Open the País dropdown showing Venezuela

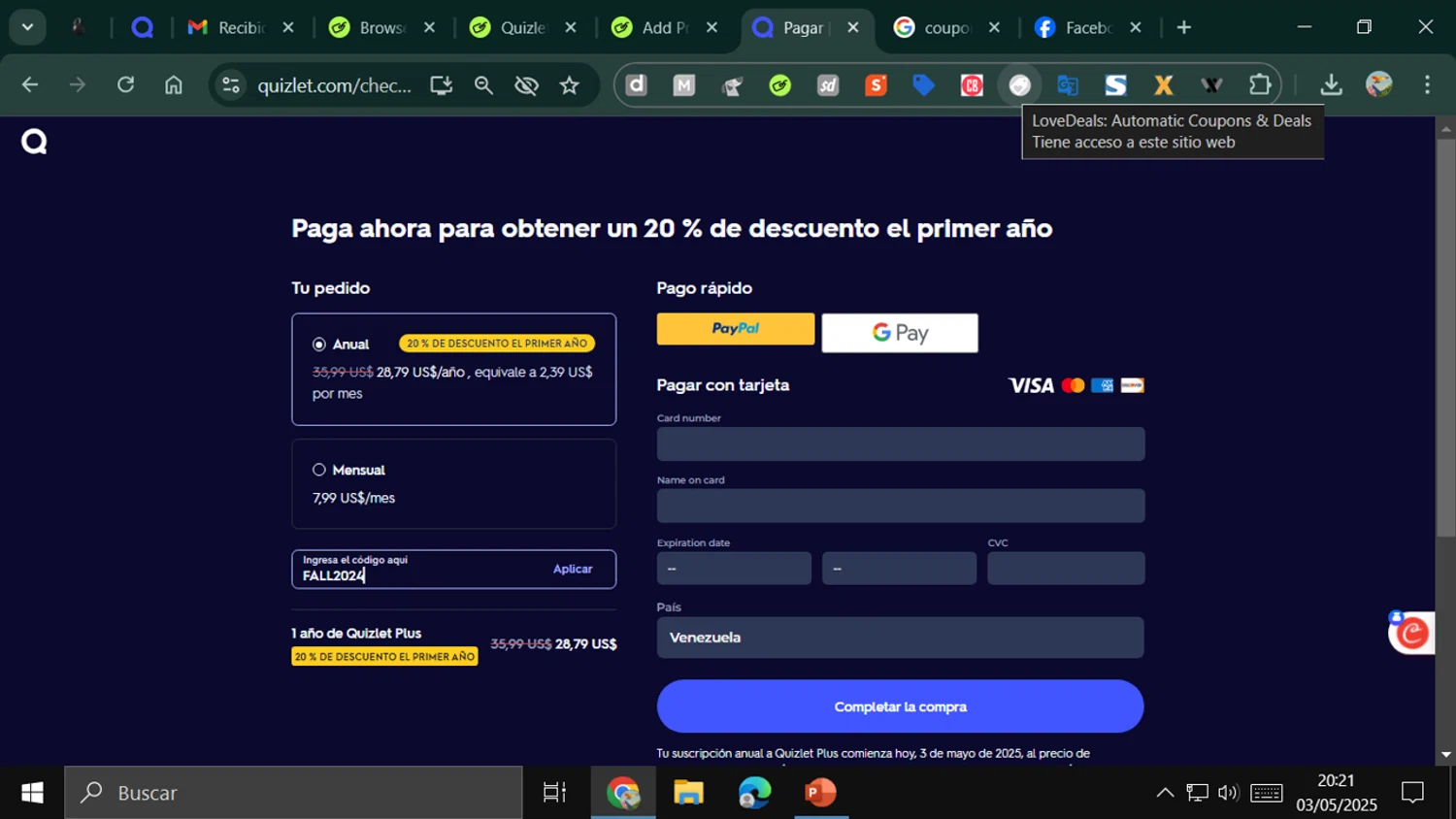pyautogui.click(x=900, y=638)
